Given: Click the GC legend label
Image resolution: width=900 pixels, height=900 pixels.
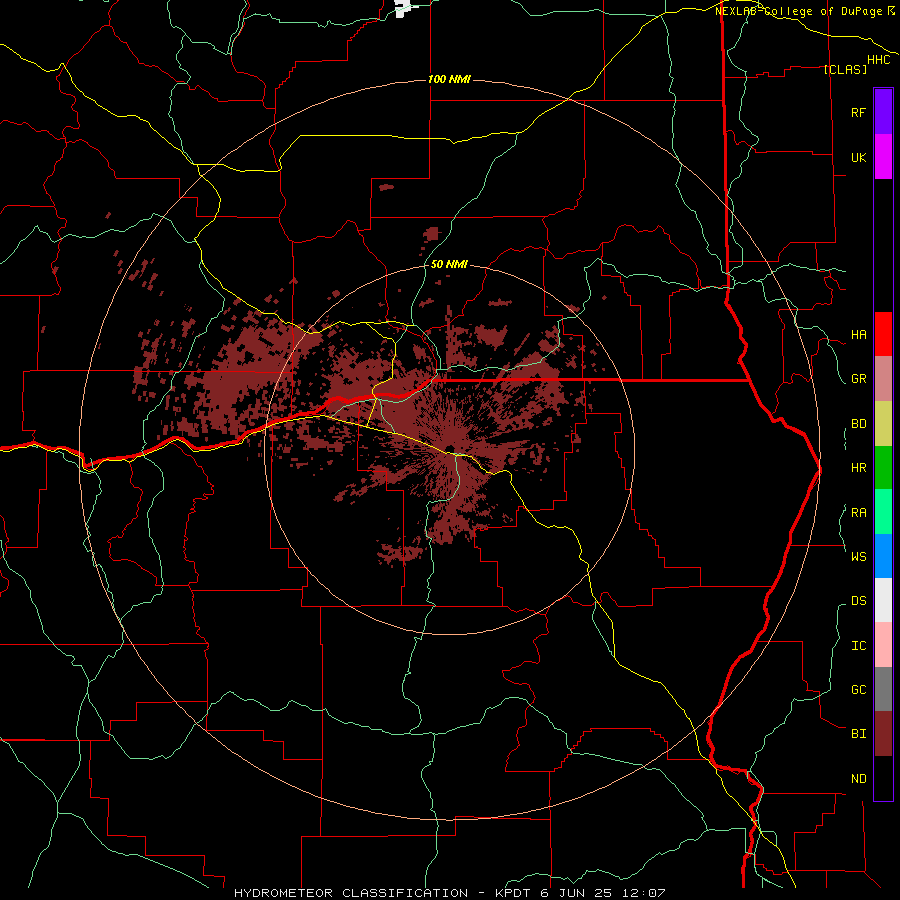Looking at the screenshot, I should [858, 689].
